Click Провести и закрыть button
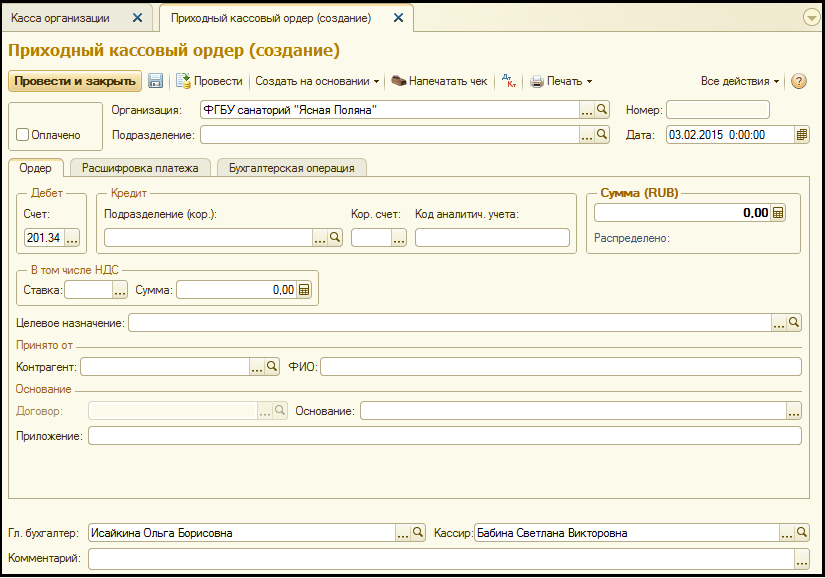Viewport: 825px width, 578px height. (x=73, y=81)
